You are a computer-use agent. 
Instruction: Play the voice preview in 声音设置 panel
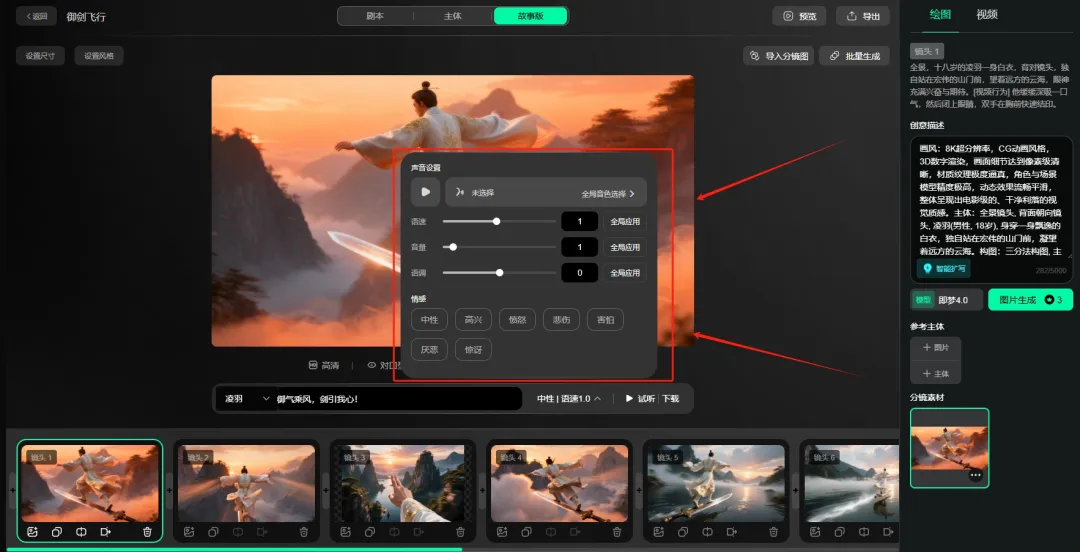(425, 192)
